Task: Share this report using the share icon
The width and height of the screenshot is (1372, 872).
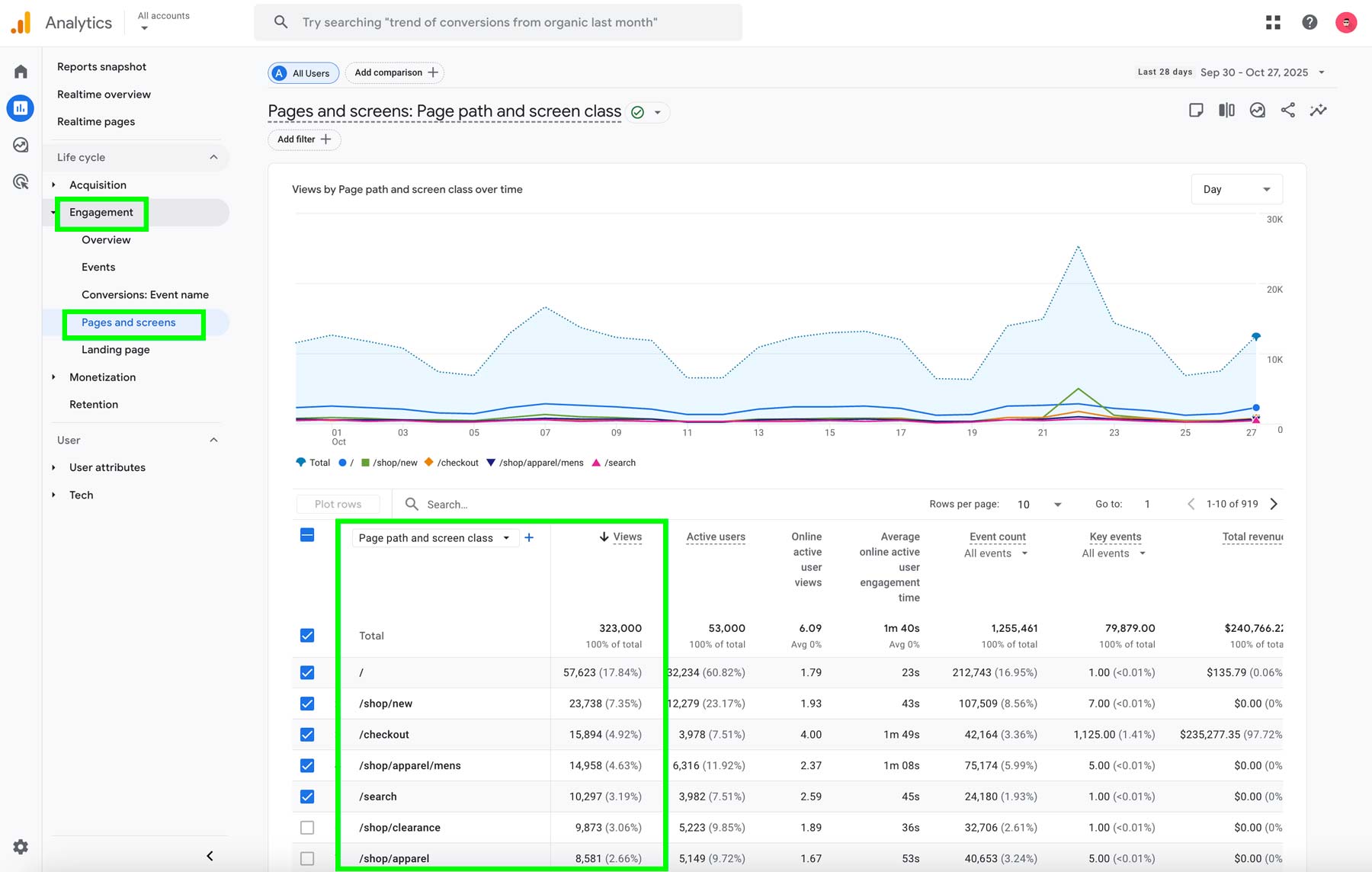Action: 1288,110
